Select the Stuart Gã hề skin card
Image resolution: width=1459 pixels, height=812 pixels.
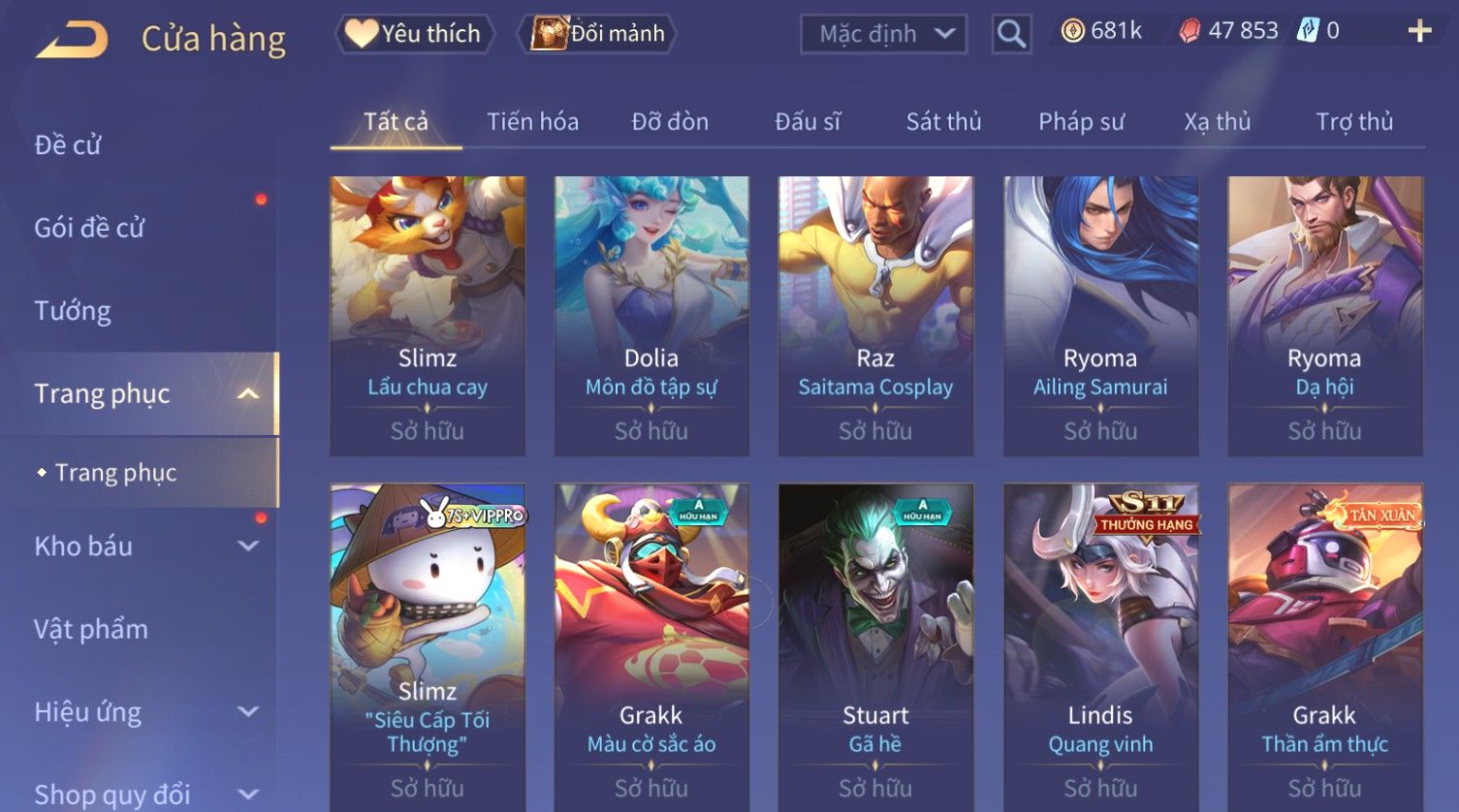click(x=875, y=647)
